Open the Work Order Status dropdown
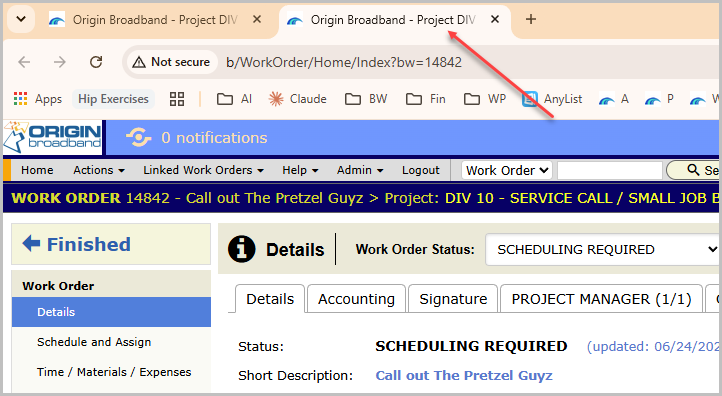Image resolution: width=722 pixels, height=396 pixels. point(603,249)
